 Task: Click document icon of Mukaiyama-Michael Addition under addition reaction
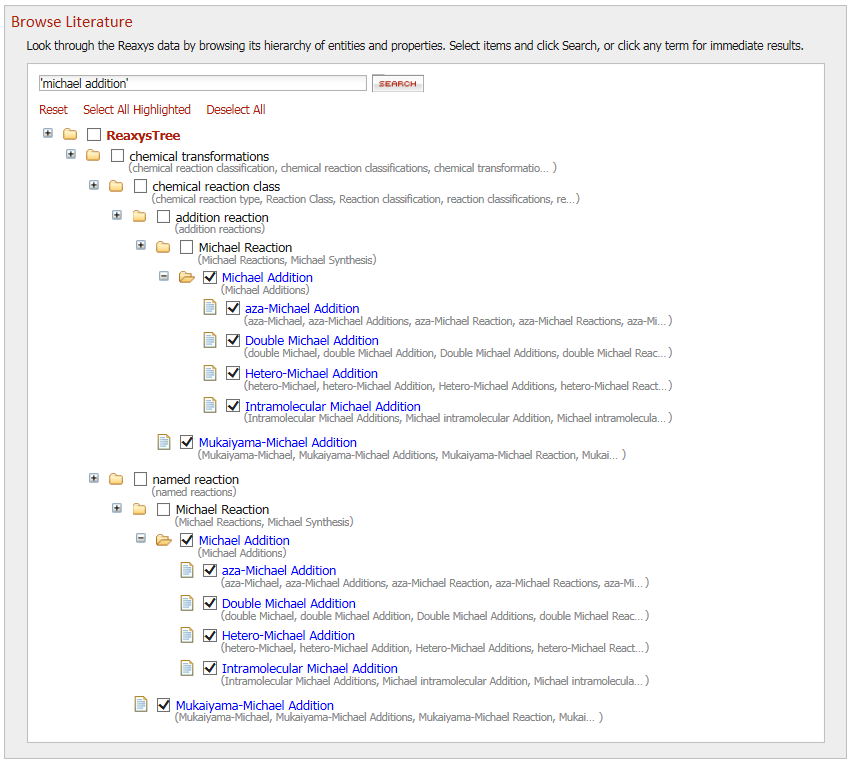[x=164, y=441]
